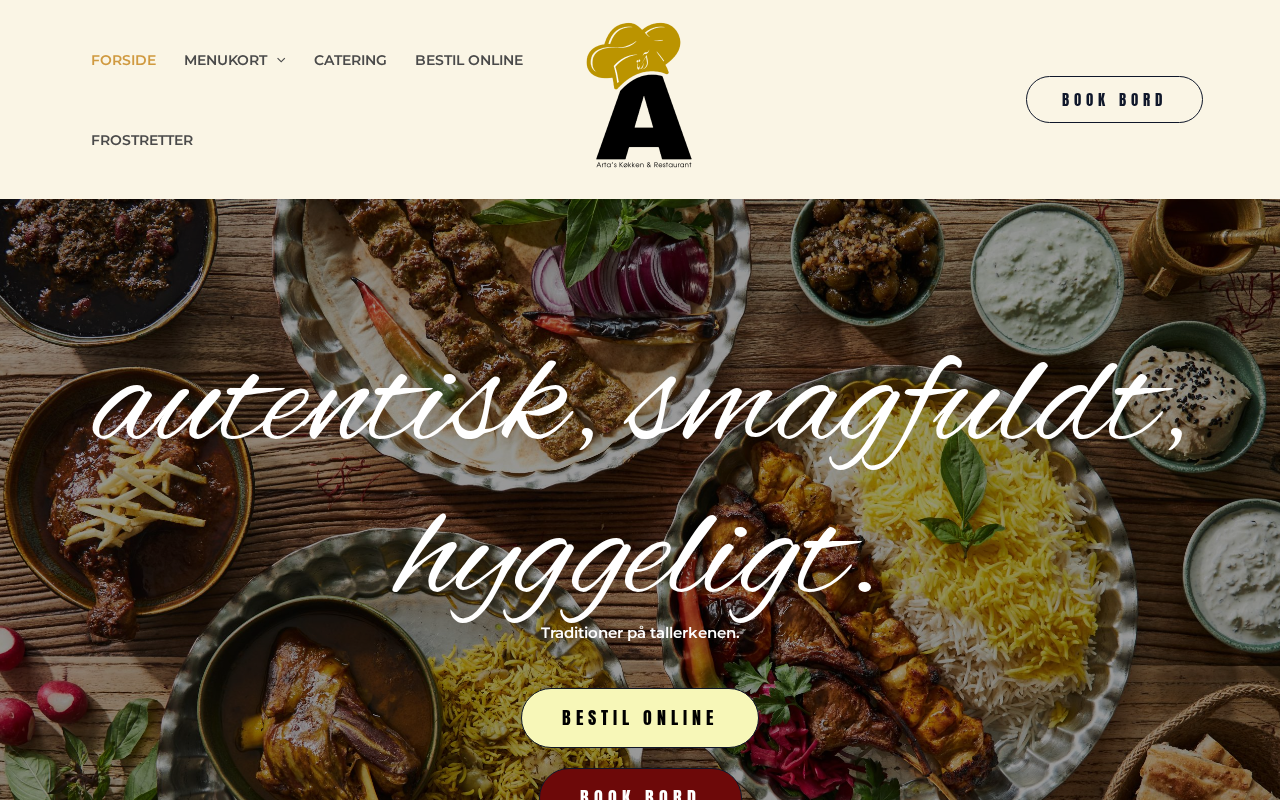The height and width of the screenshot is (800, 1280).
Task: Open the FORSIDE navigation item
Action: point(123,60)
